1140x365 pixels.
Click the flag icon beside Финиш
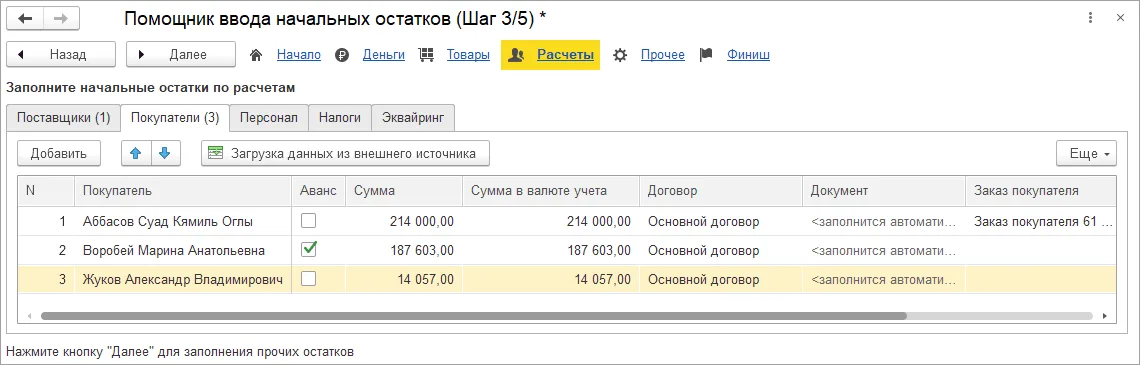(706, 55)
